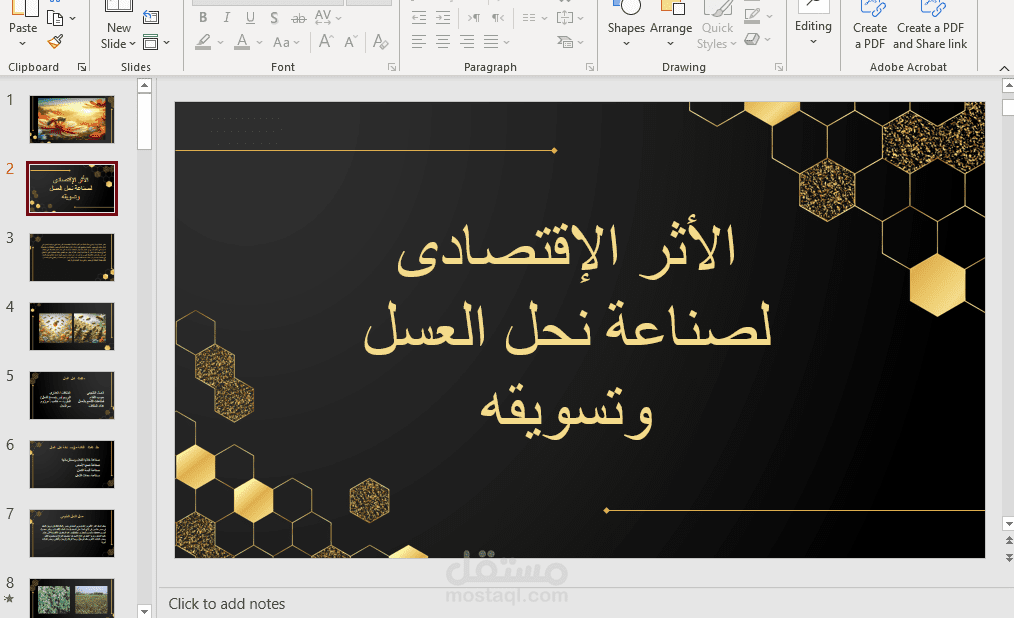Select the Format Painter brush icon
This screenshot has width=1014, height=618.
56,42
